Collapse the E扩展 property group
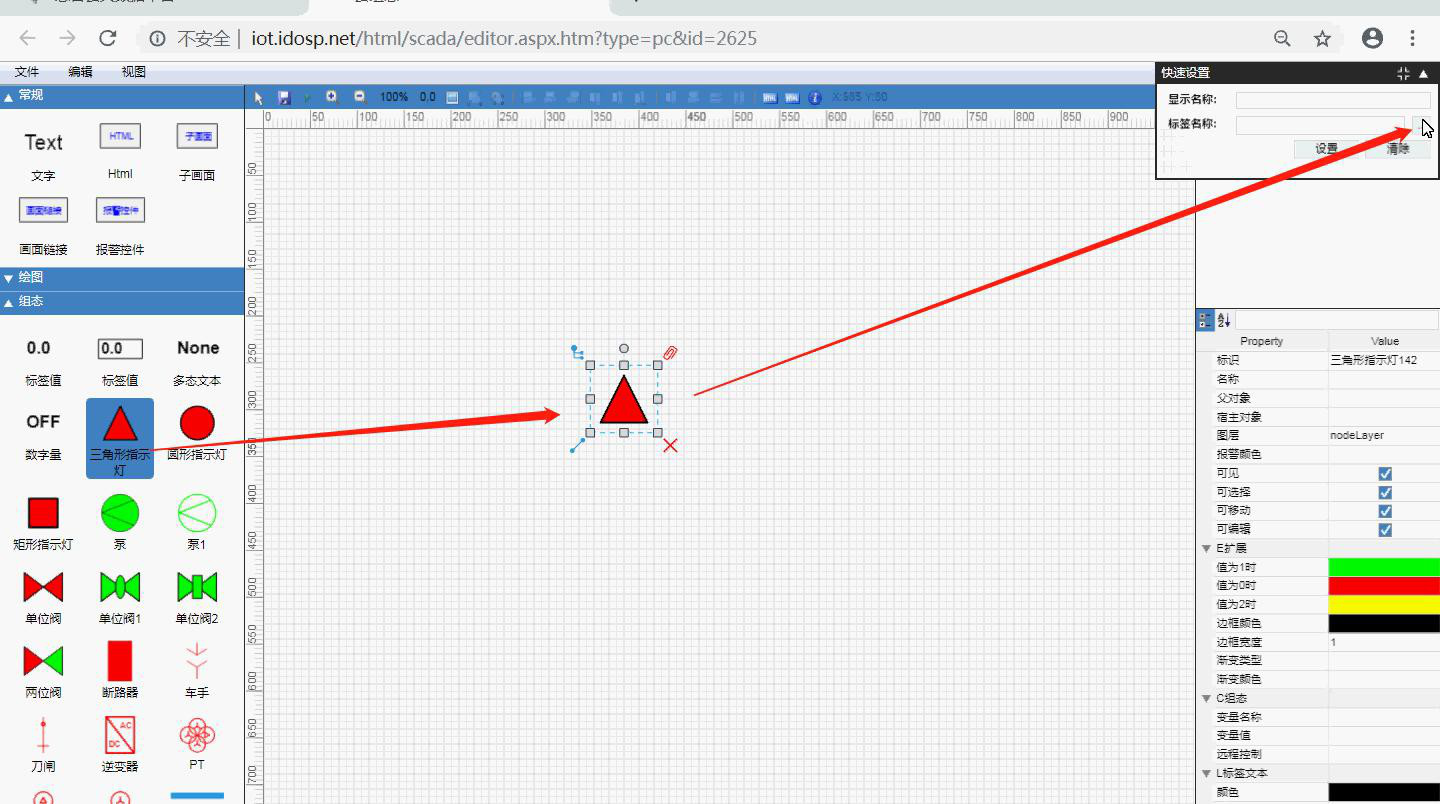The width and height of the screenshot is (1440, 804). point(1207,548)
